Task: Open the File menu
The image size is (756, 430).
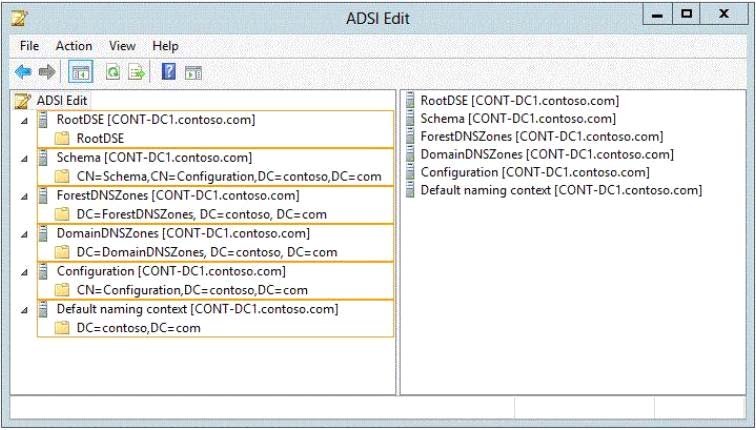Action: [x=29, y=46]
